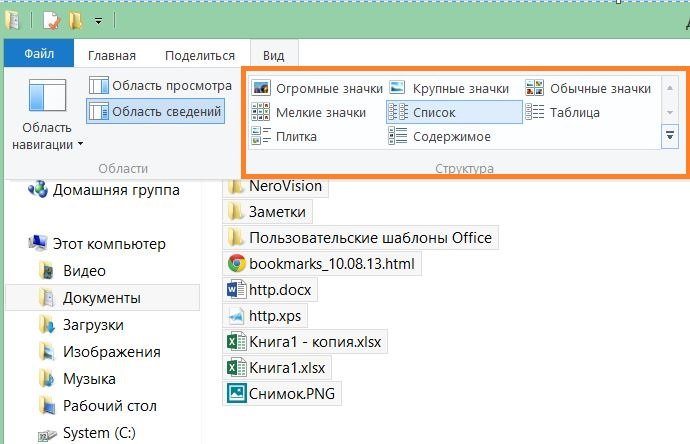Switch to the Поделиться ribbon tab

198,56
